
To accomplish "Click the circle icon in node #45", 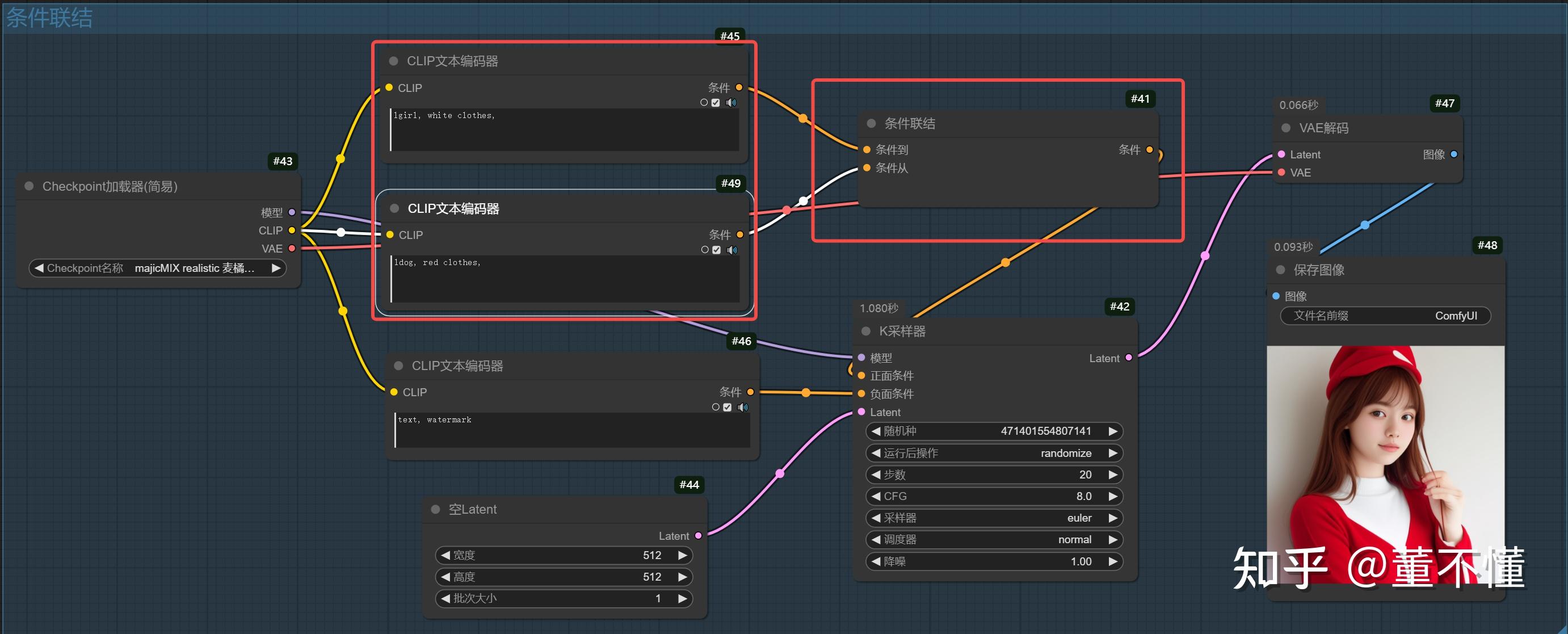I will [x=704, y=102].
